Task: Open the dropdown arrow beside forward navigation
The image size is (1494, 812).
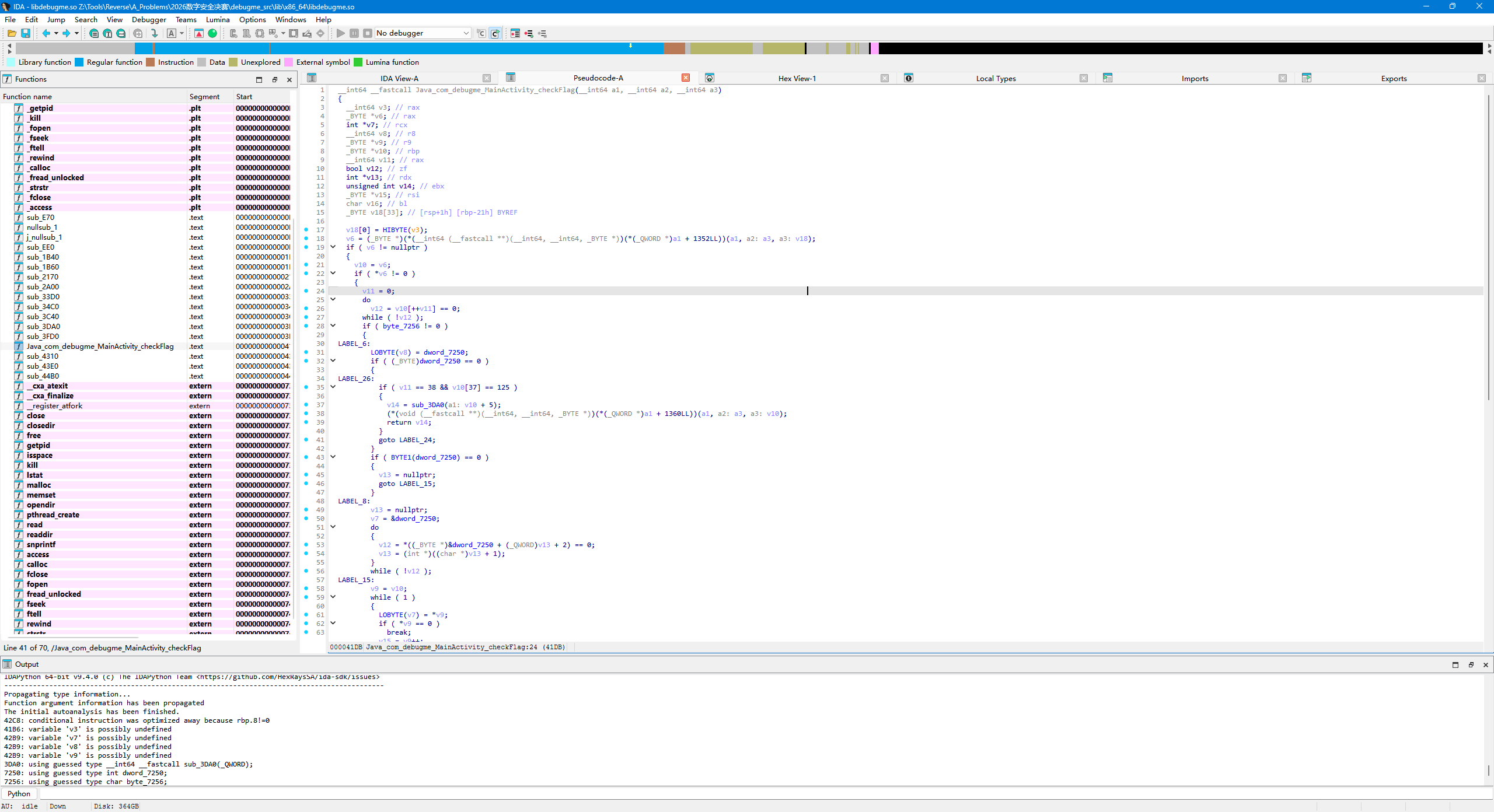Action: (x=76, y=33)
